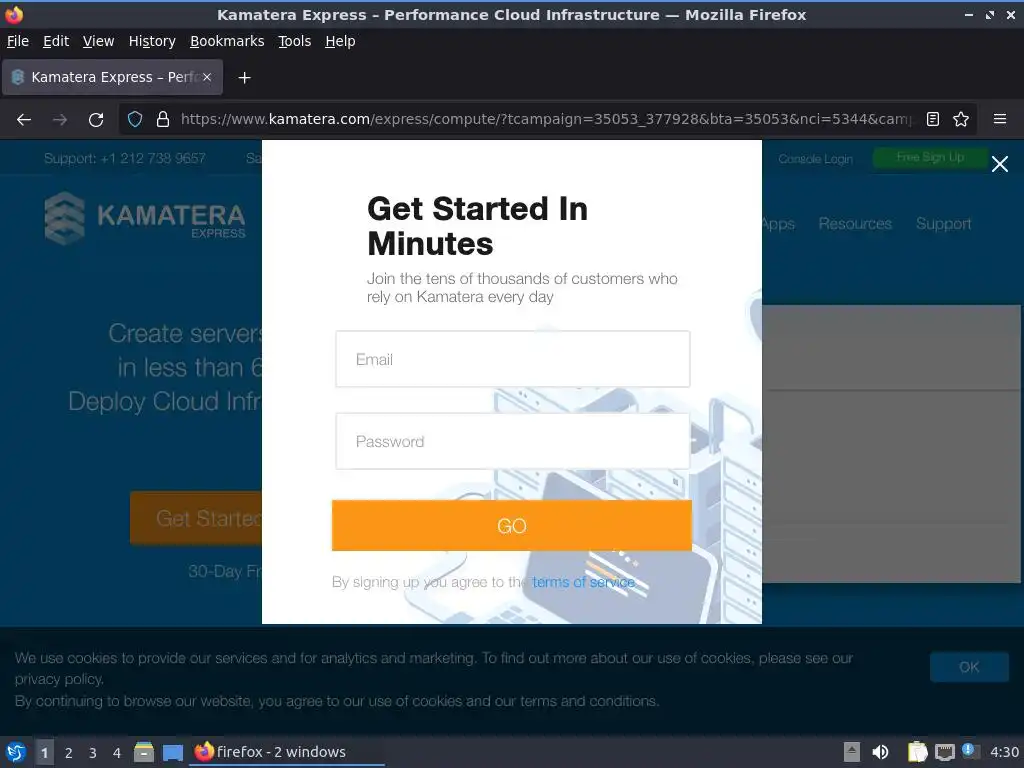Open the taskbar start menu icon

click(x=16, y=752)
